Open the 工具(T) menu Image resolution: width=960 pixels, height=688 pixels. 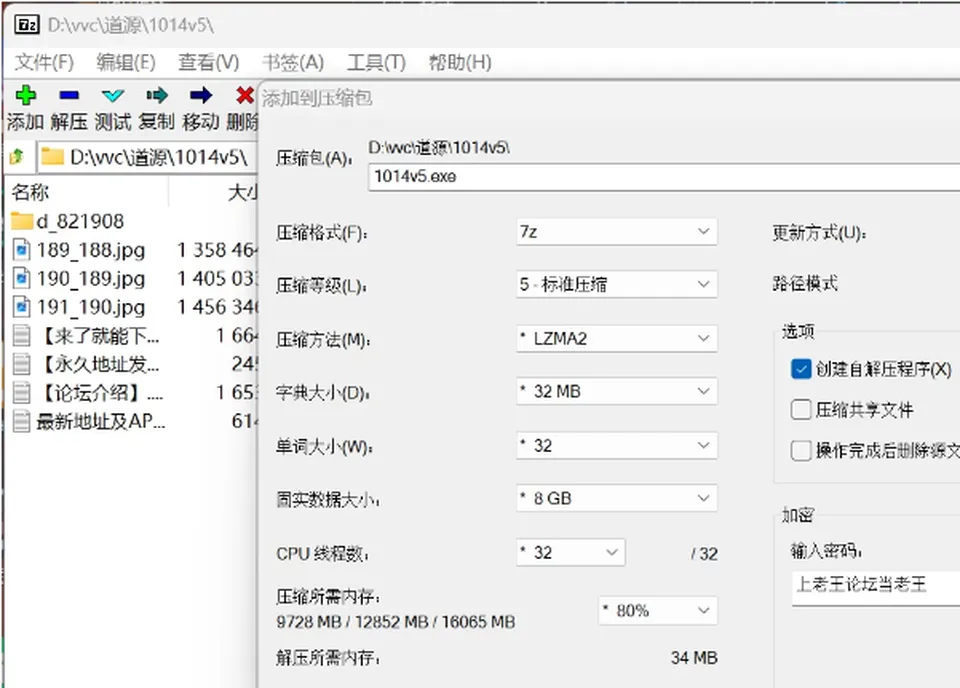(377, 62)
